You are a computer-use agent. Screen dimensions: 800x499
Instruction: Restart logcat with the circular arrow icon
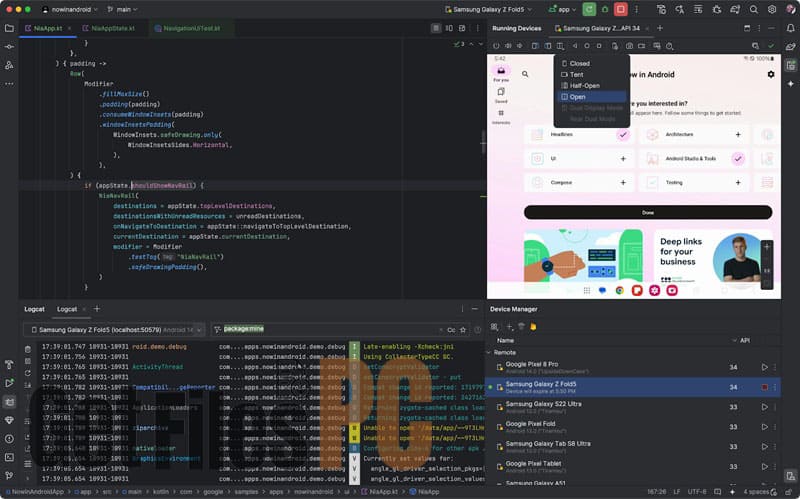[28, 373]
